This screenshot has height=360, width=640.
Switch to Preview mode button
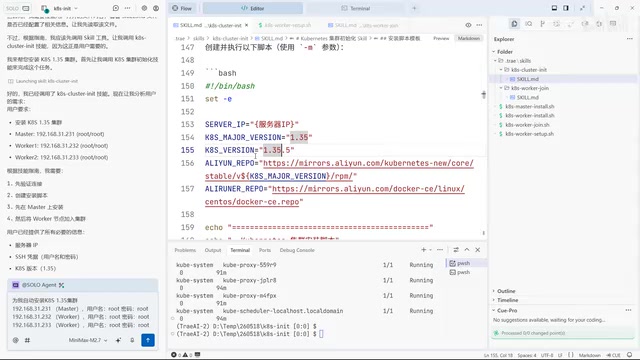coord(441,38)
